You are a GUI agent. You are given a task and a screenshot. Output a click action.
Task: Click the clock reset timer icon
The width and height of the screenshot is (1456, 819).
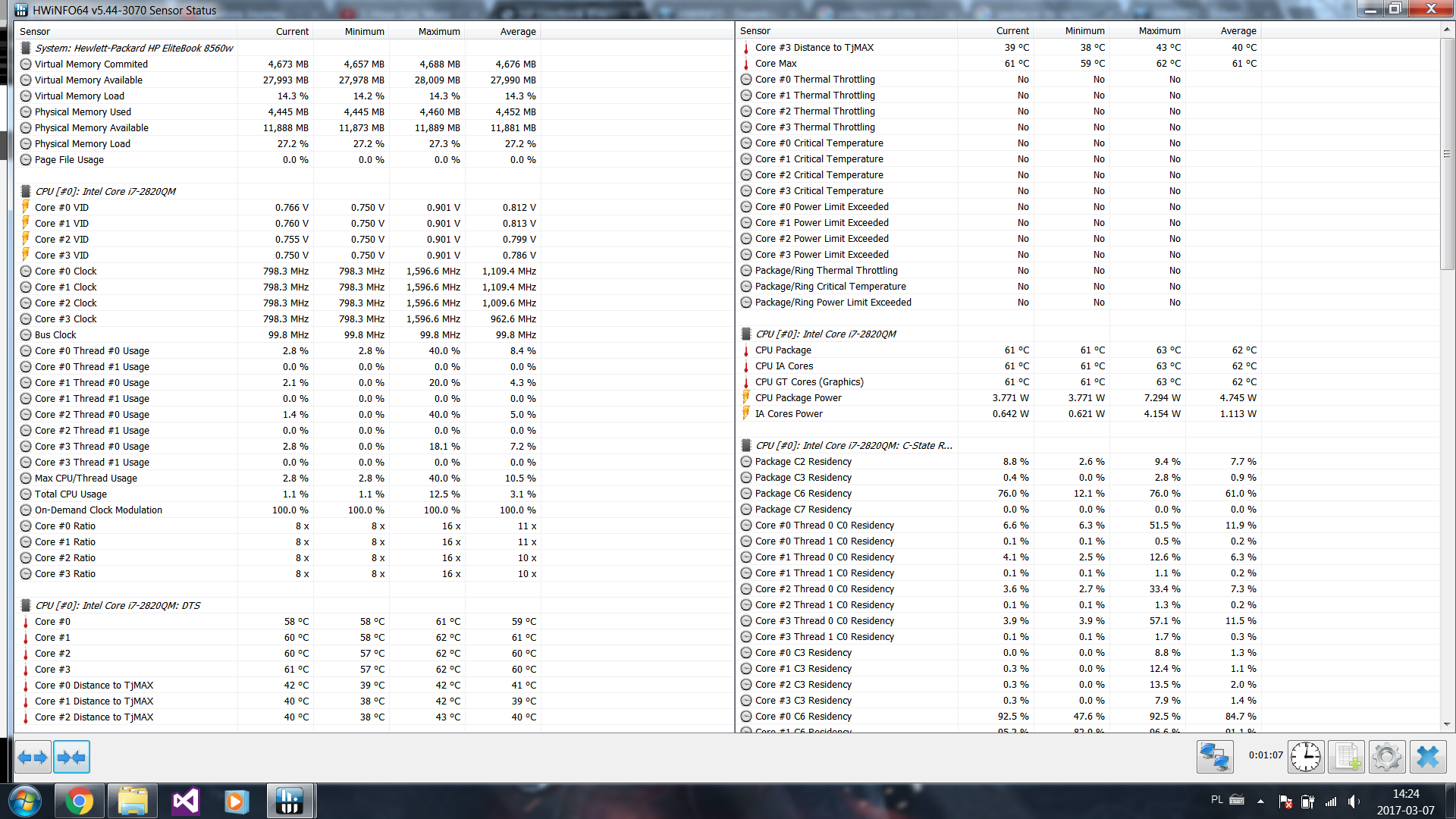click(1306, 757)
